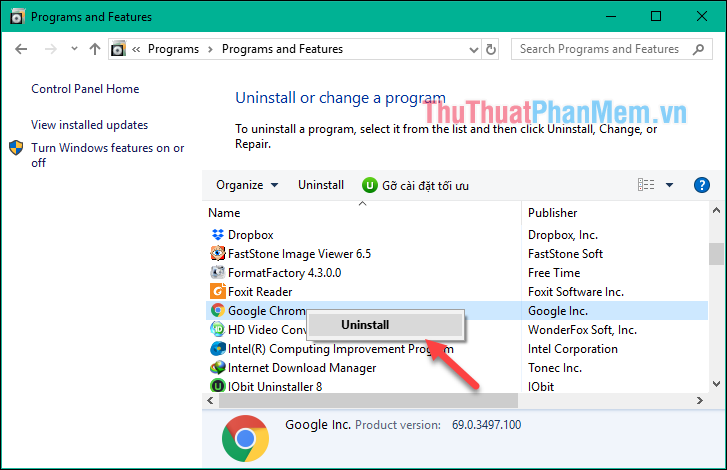This screenshot has height=470, width=727.
Task: Sort by the Publisher column header
Action: (553, 213)
